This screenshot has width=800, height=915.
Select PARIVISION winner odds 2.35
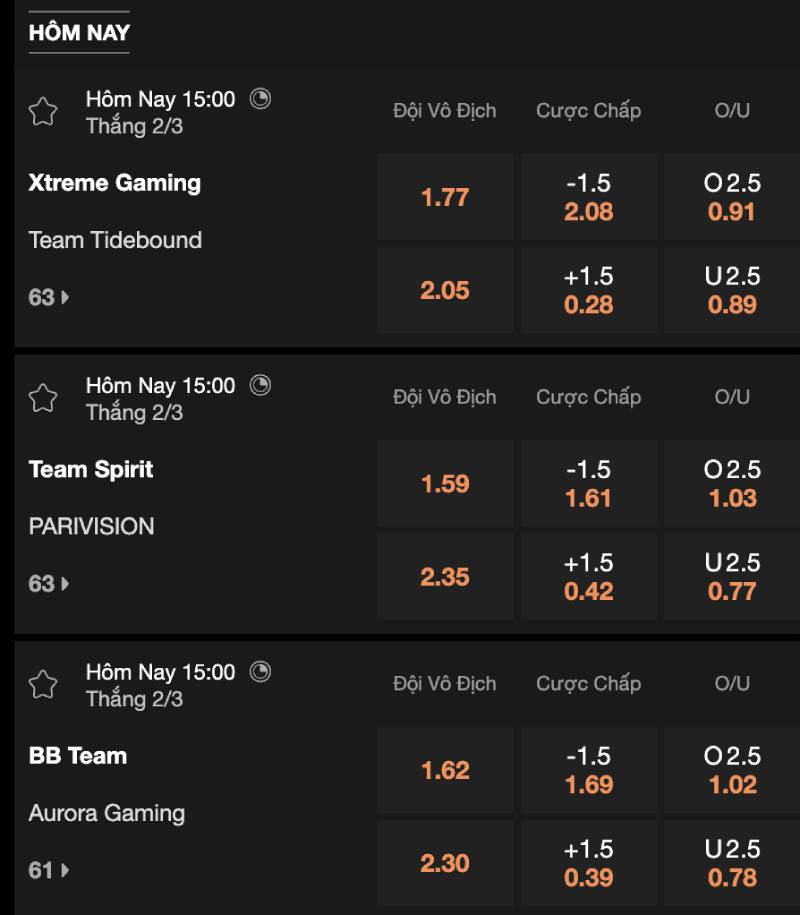click(445, 577)
